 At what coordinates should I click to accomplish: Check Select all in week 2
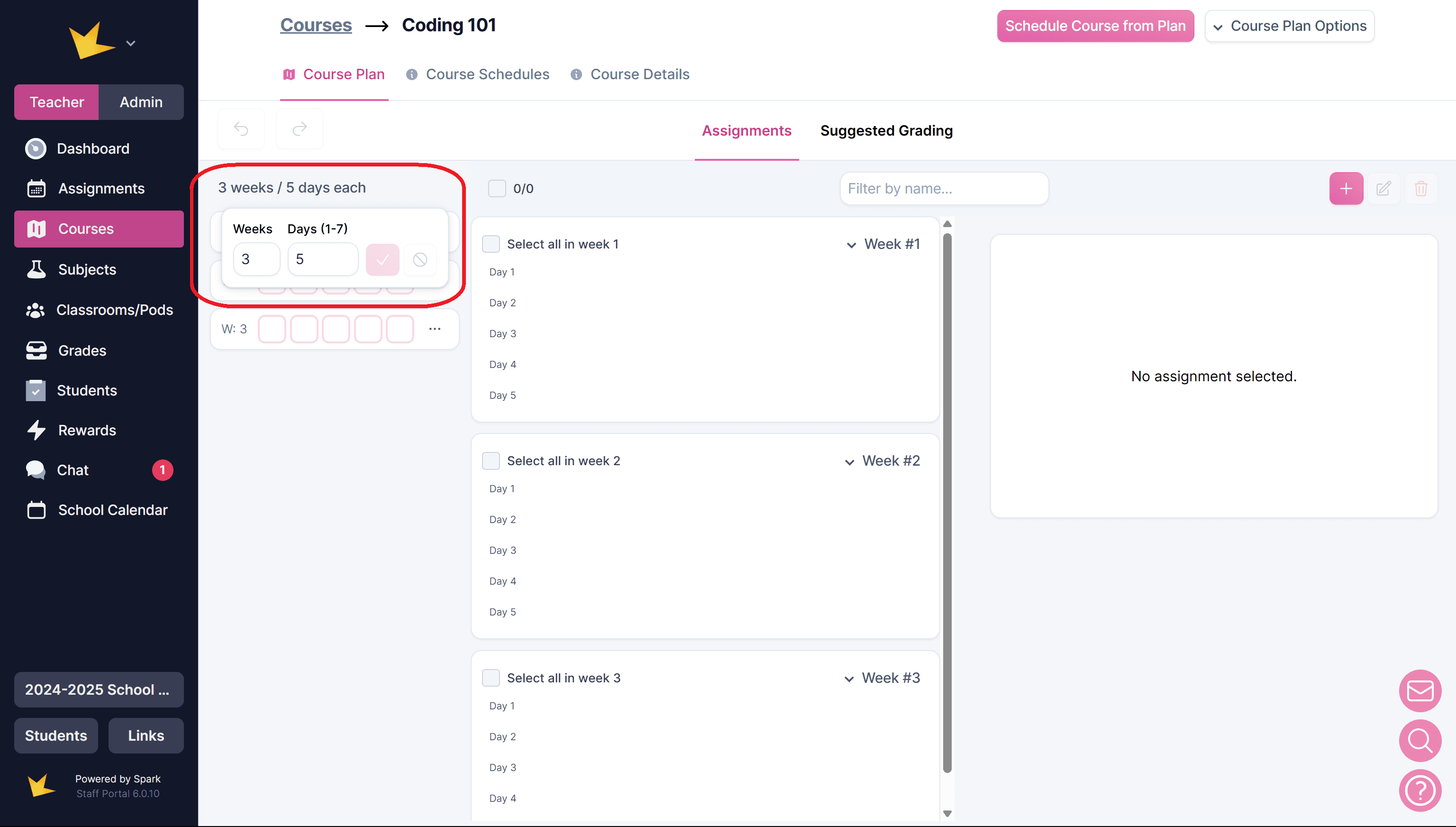pyautogui.click(x=491, y=460)
